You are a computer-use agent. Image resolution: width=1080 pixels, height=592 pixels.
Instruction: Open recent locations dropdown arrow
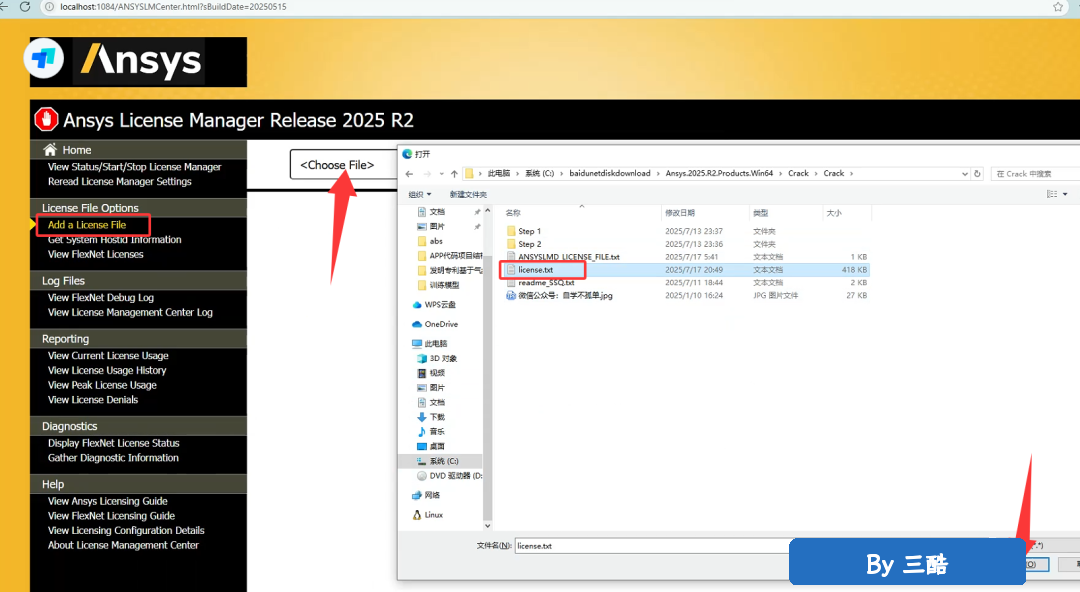(442, 174)
